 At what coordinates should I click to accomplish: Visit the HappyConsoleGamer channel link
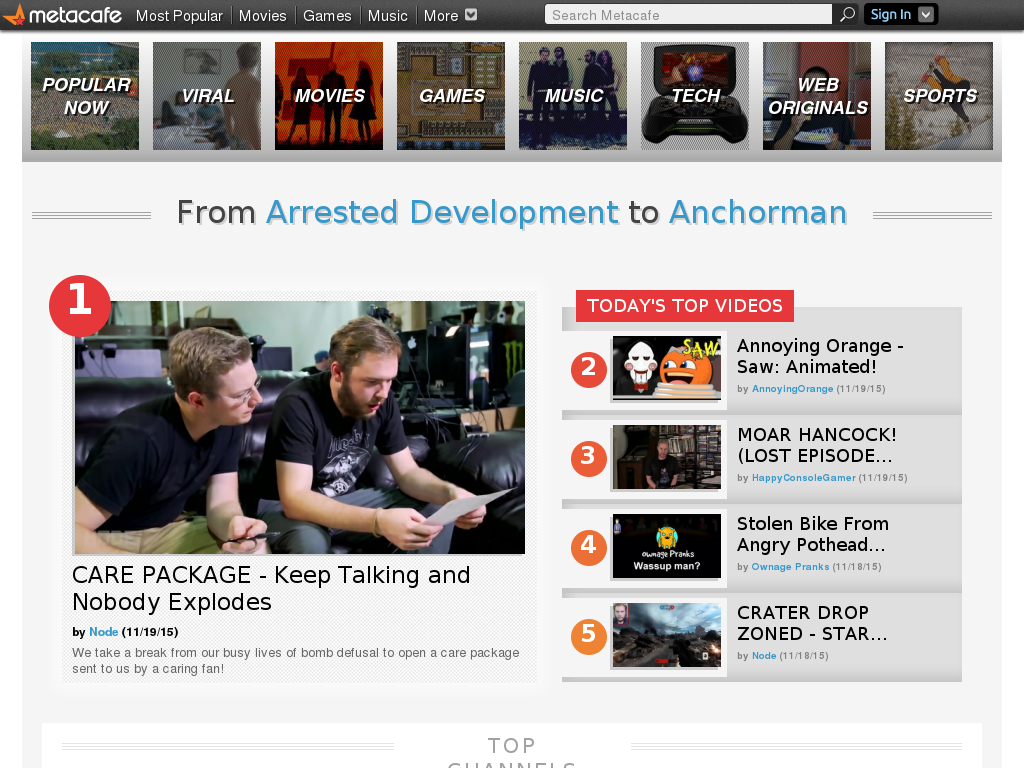click(x=803, y=477)
